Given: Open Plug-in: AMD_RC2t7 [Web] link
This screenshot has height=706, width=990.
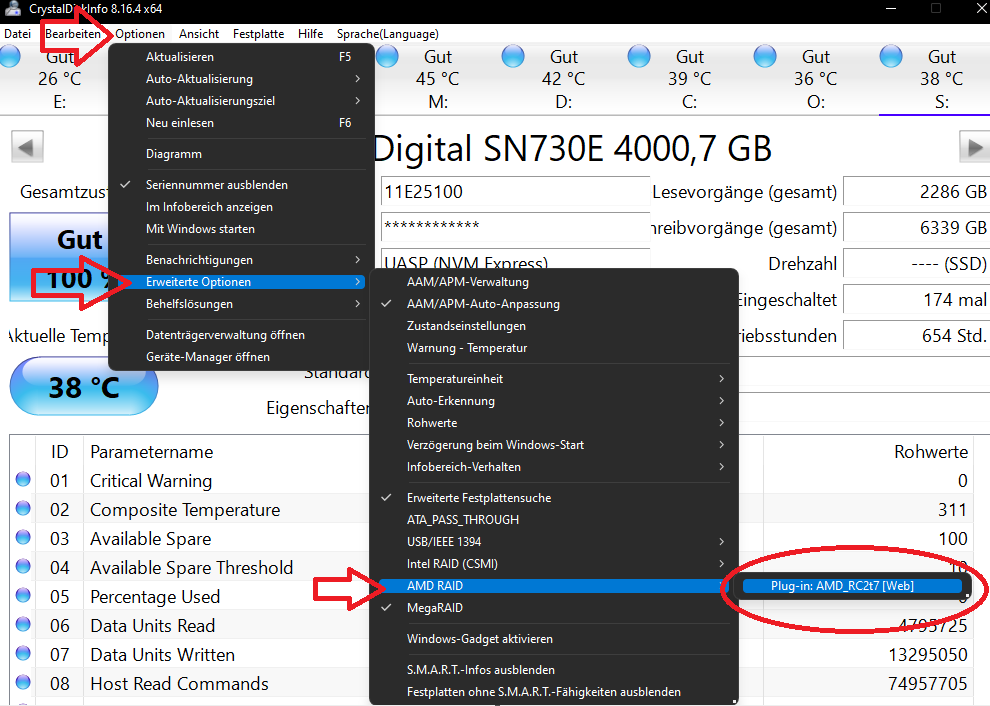Looking at the screenshot, I should (852, 586).
